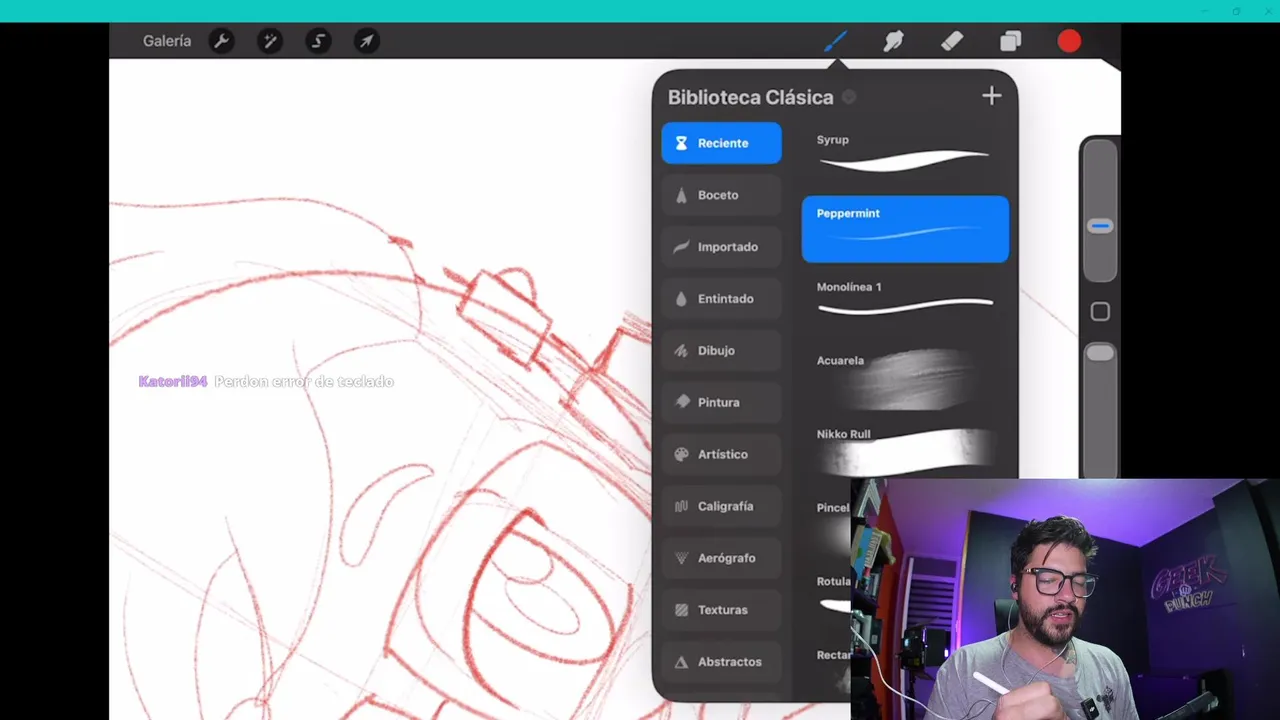1280x720 pixels.
Task: Click the triangle icon beside Abstractos
Action: [681, 662]
